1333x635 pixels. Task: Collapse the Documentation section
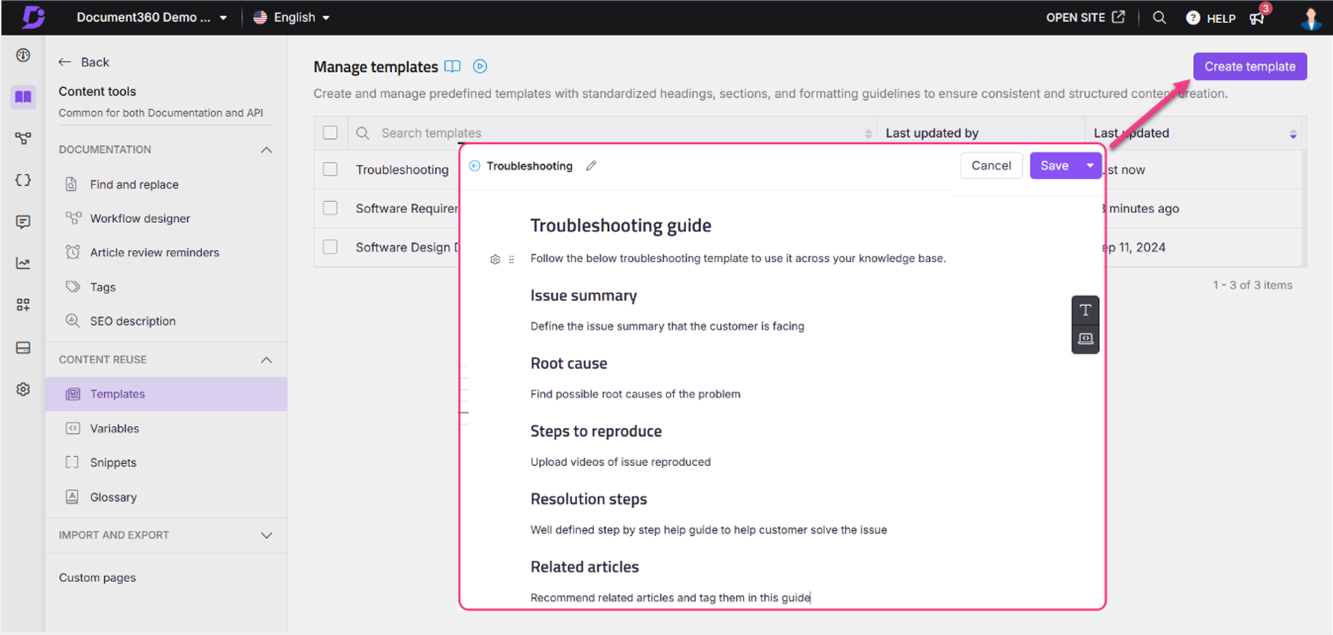click(266, 150)
